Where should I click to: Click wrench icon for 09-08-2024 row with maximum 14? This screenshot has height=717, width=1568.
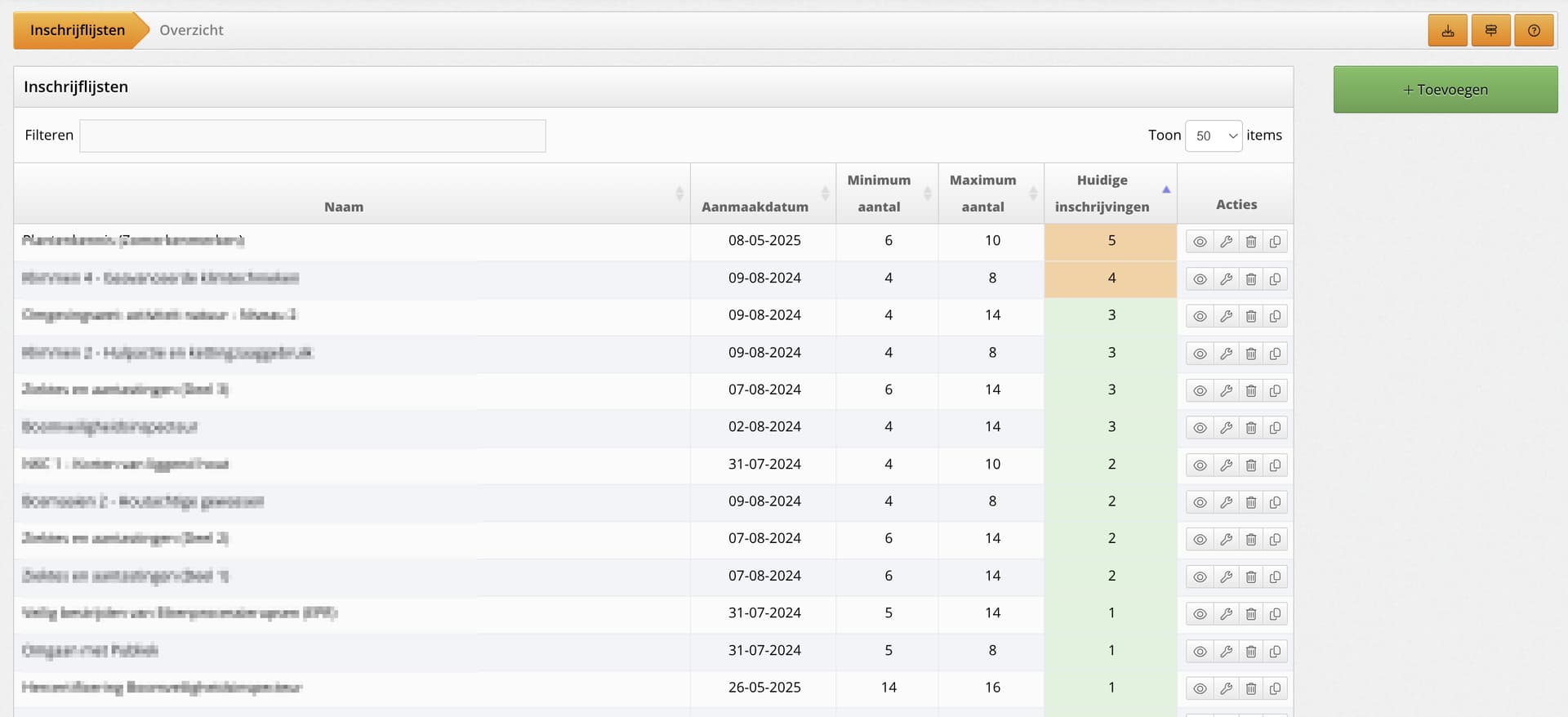pos(1226,316)
